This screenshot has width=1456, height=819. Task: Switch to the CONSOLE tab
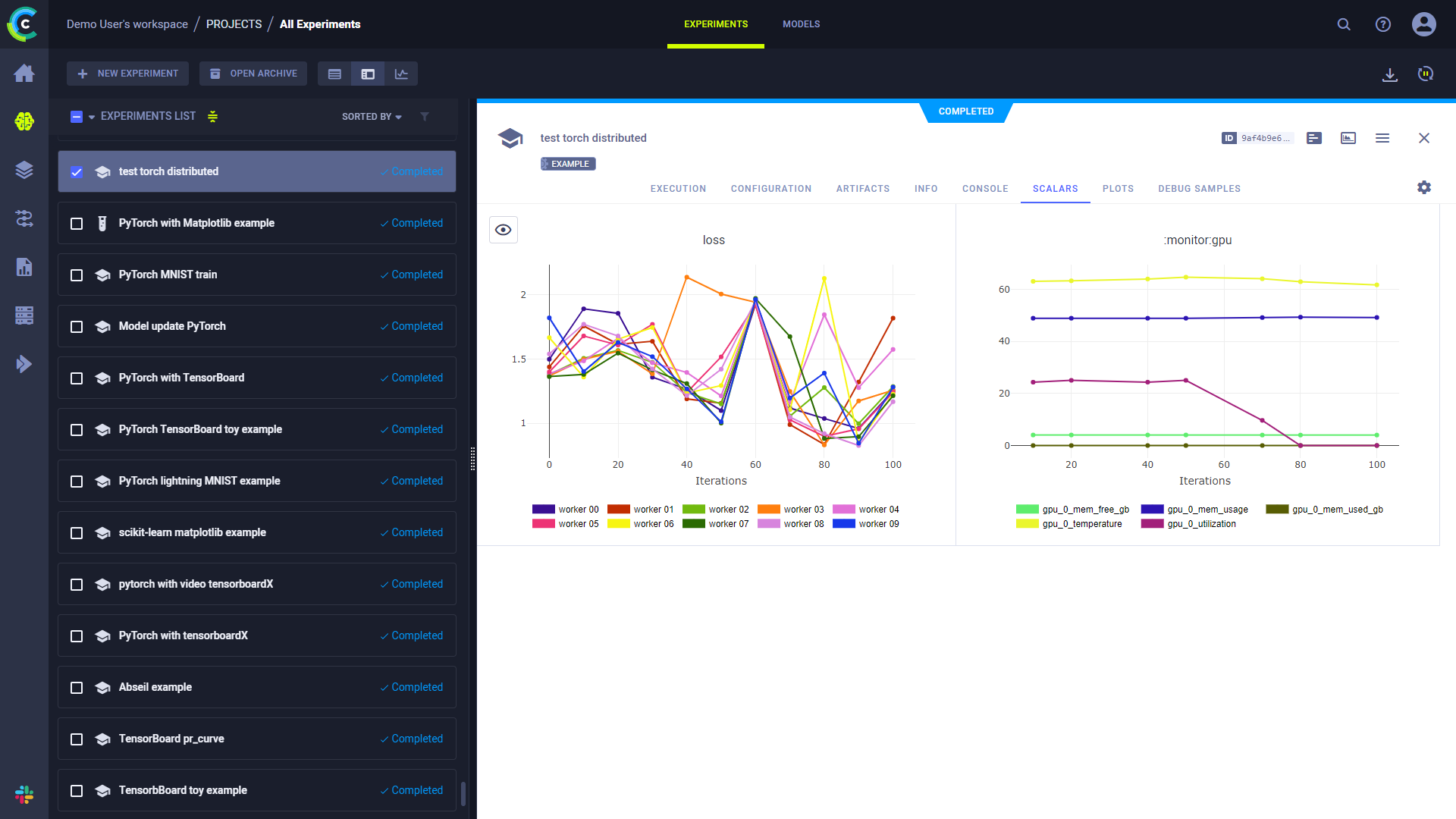coord(984,188)
